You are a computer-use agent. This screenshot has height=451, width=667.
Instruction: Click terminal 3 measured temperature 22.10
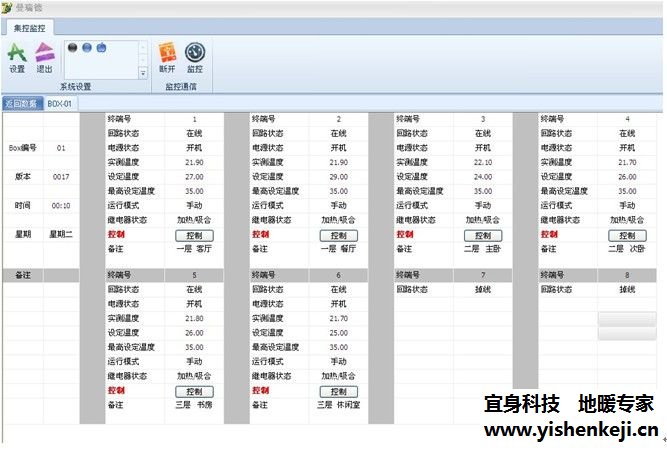click(483, 162)
